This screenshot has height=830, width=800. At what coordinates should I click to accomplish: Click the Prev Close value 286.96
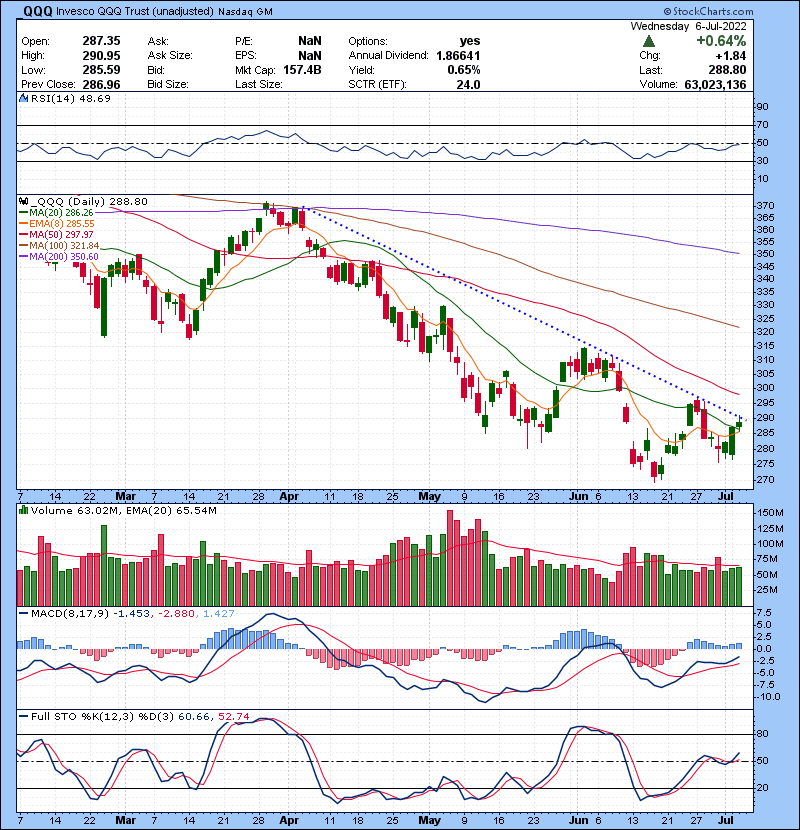tap(101, 85)
